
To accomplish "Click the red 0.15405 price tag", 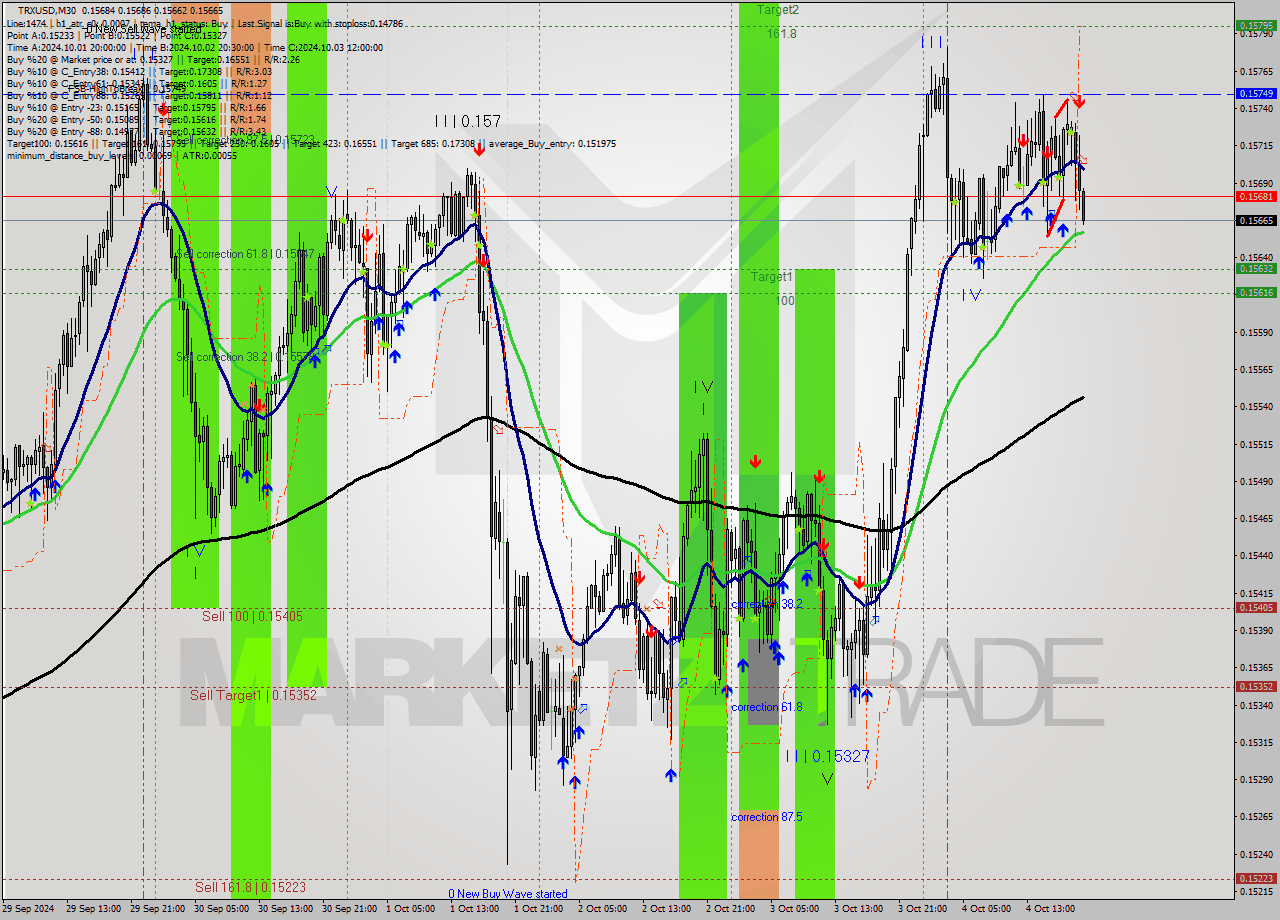I will coord(1256,607).
